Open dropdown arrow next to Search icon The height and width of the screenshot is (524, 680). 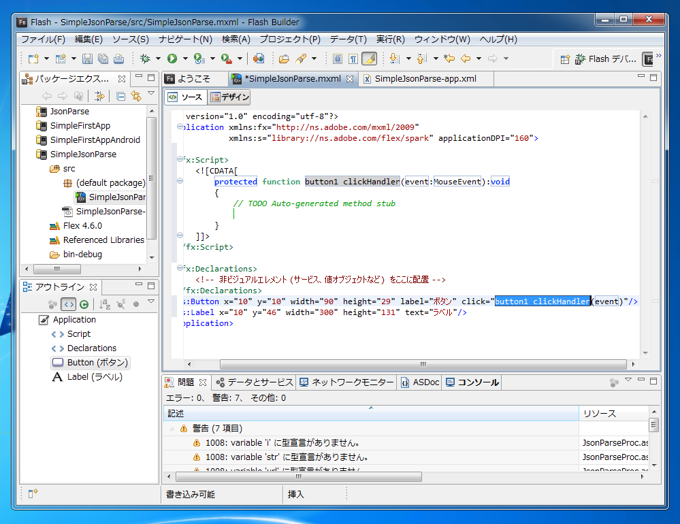coord(314,59)
